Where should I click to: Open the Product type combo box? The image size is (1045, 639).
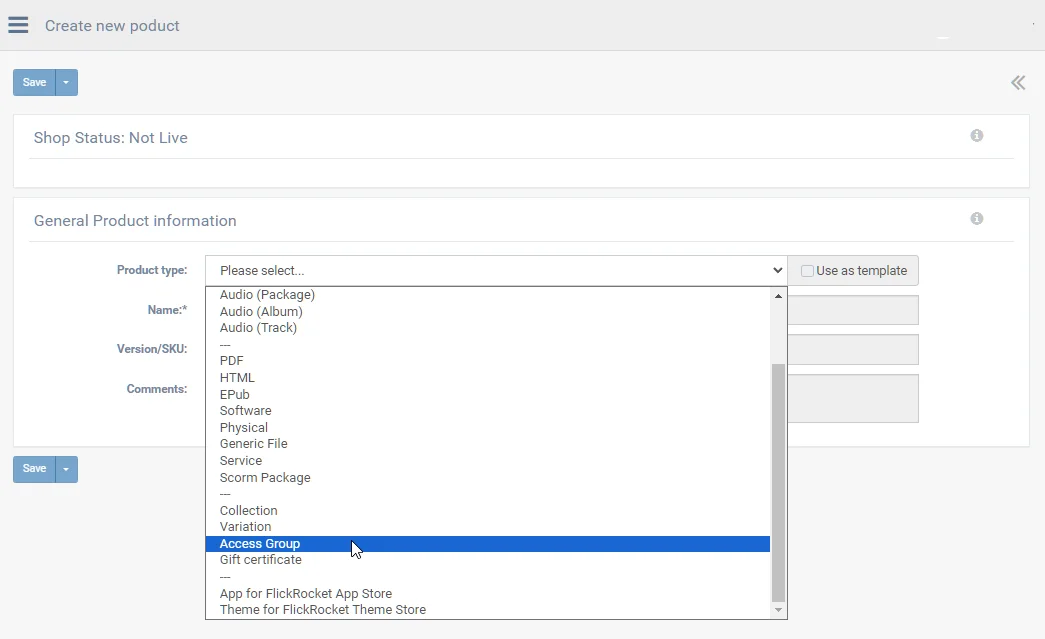(x=496, y=271)
